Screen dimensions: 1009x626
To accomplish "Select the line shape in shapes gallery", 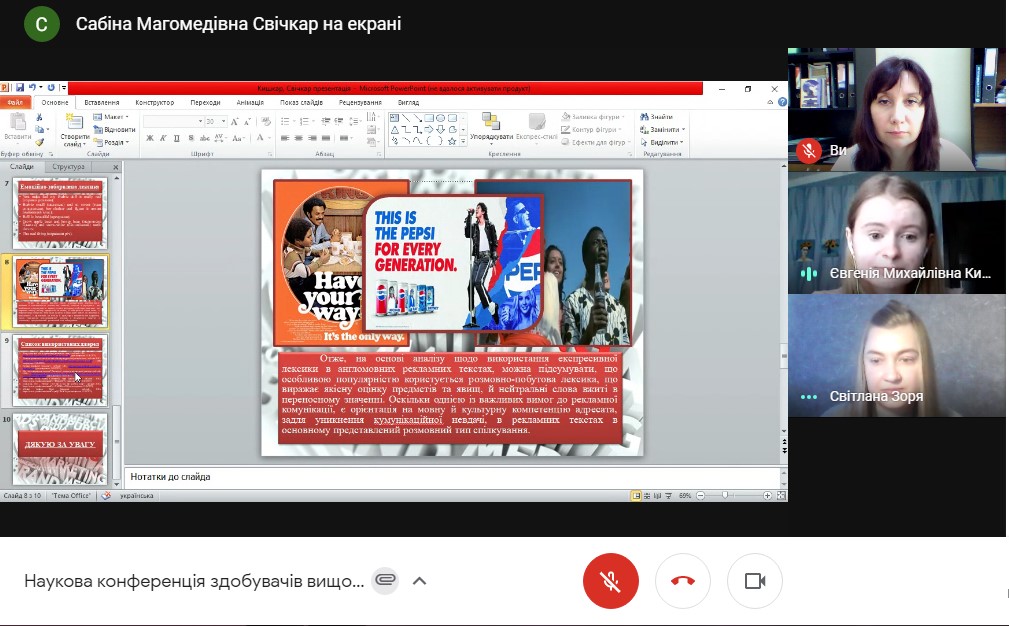I will [x=406, y=118].
